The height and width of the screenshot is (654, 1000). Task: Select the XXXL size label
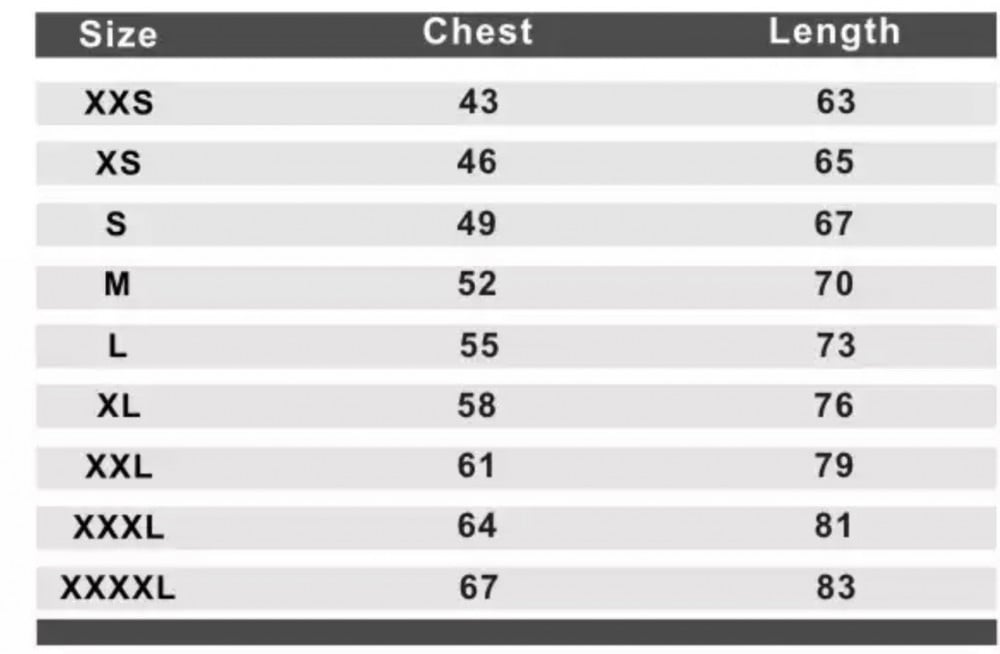coord(118,528)
